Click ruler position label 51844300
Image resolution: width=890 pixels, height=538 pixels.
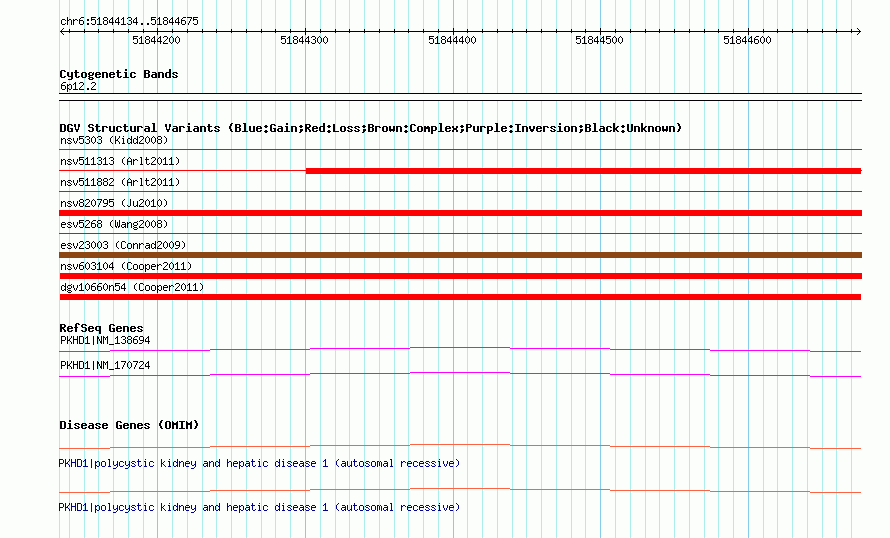click(304, 40)
